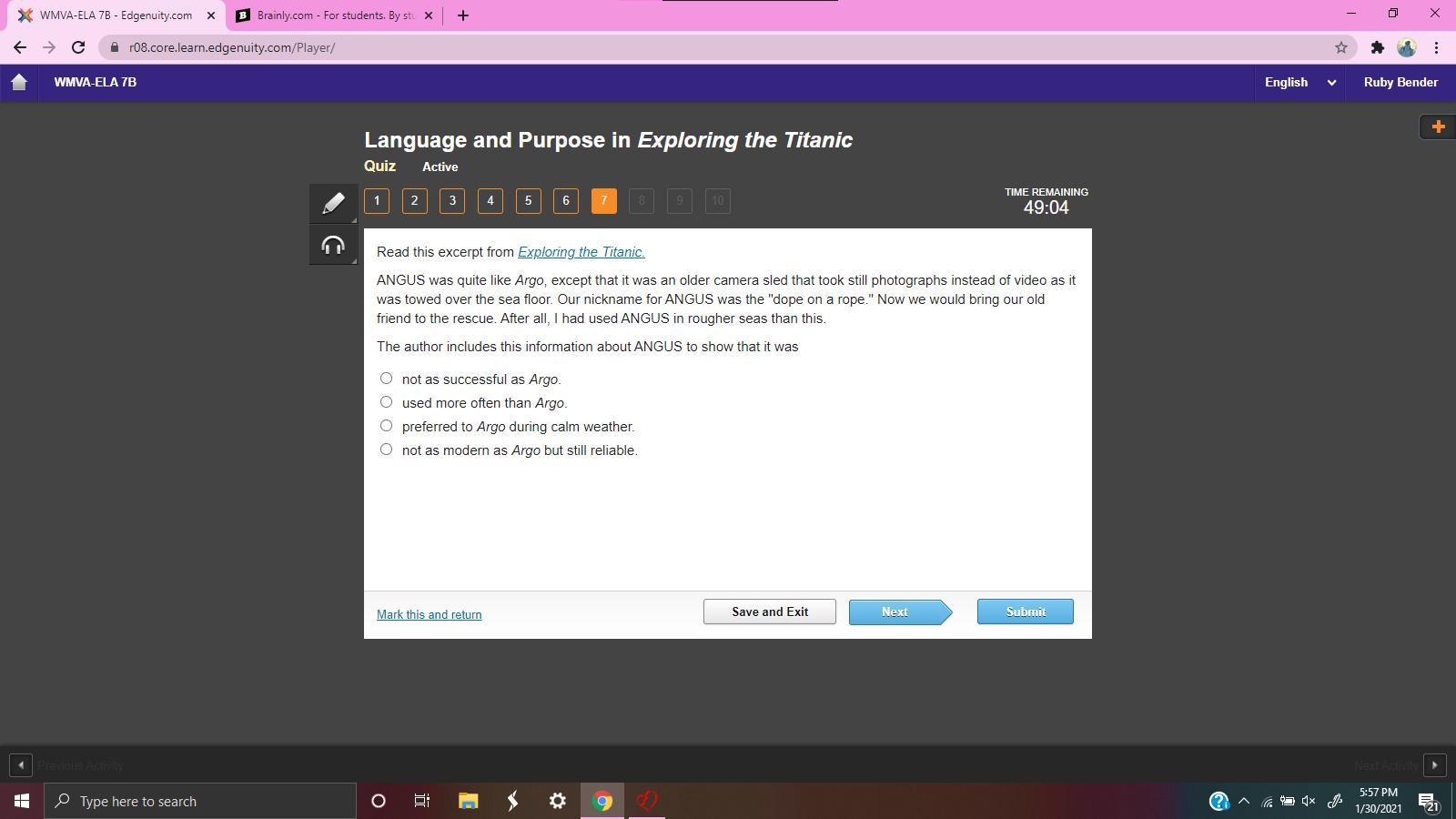Screen dimensions: 1456x819
Task: Open the lightning bolt app on taskbar
Action: [512, 801]
